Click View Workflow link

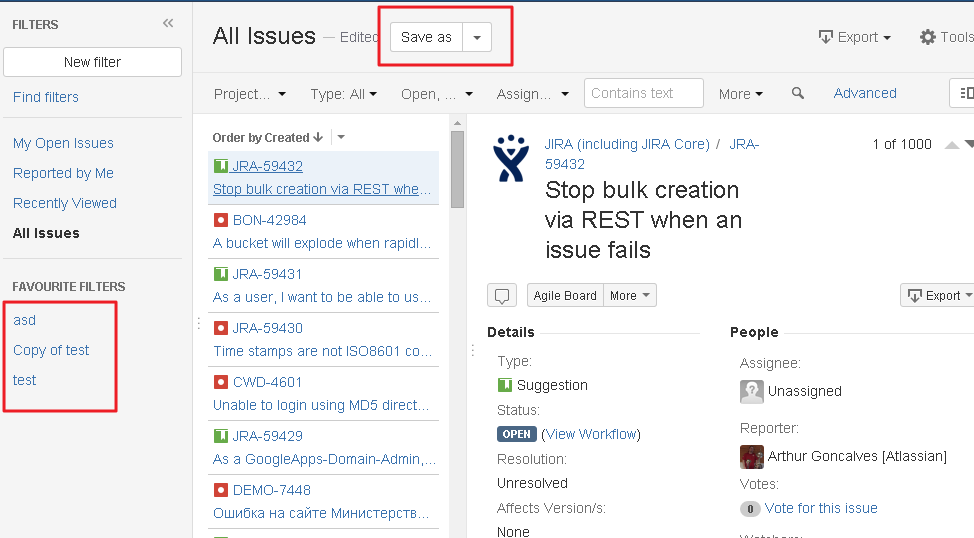click(x=593, y=434)
